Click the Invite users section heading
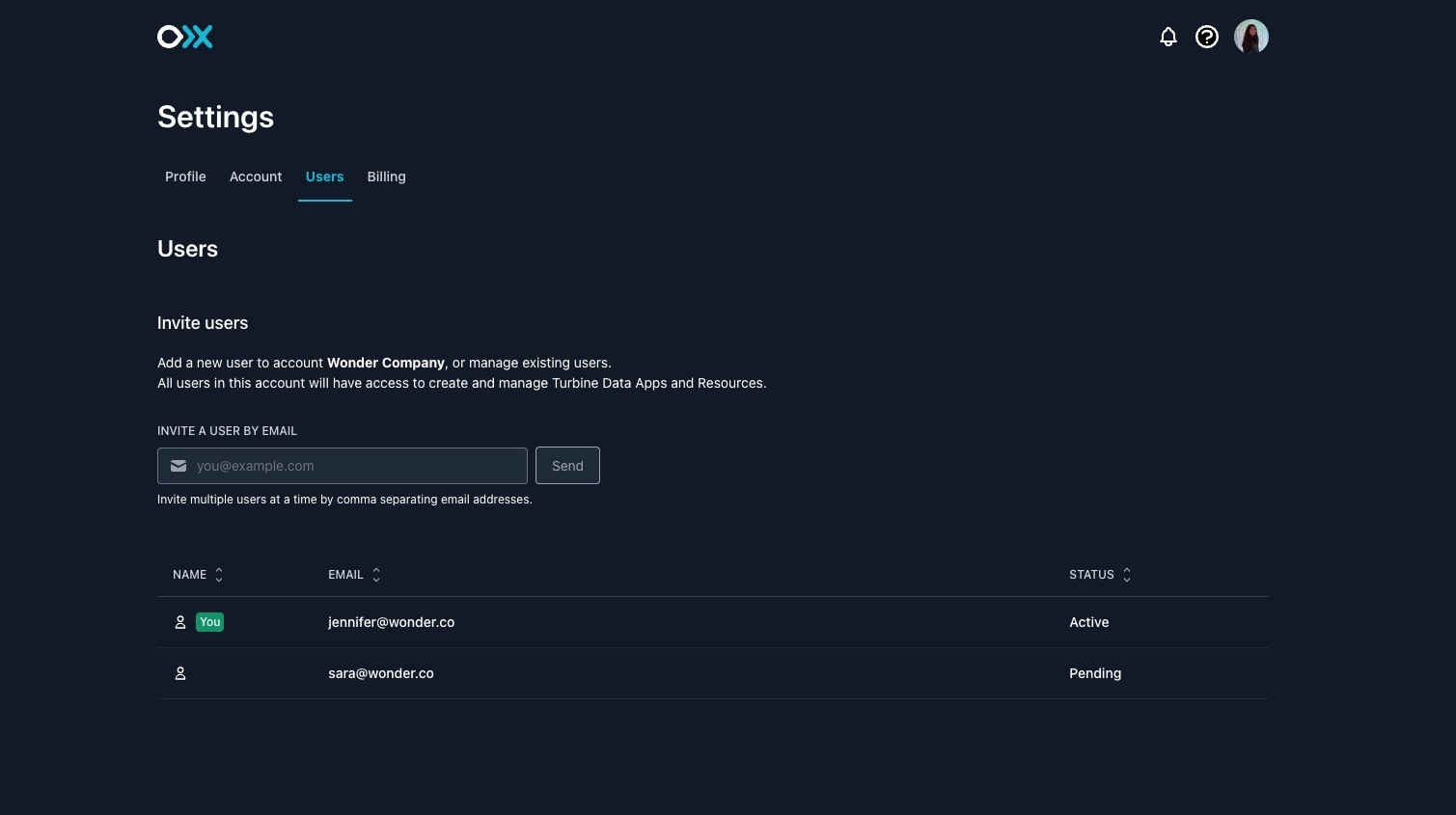 203,322
